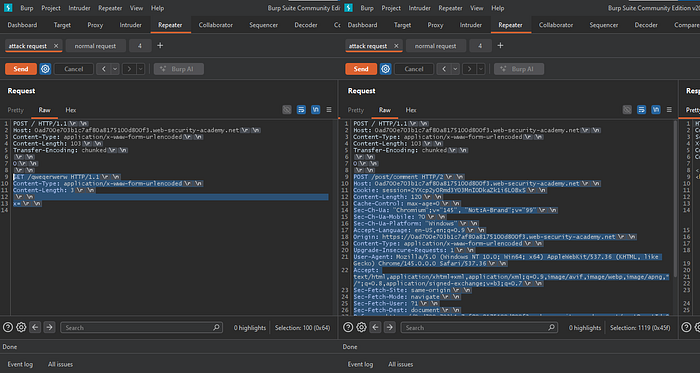700x373 pixels.
Task: Open All issues in right window
Action: click(x=400, y=364)
